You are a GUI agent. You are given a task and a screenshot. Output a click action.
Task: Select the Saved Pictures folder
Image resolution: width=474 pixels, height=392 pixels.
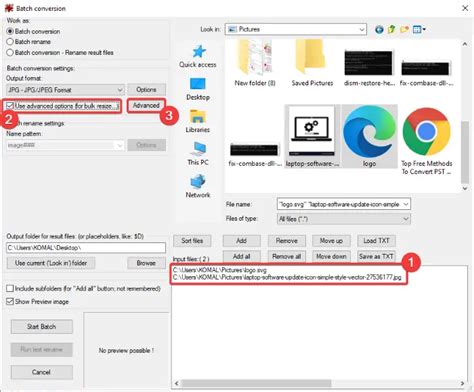pos(312,63)
